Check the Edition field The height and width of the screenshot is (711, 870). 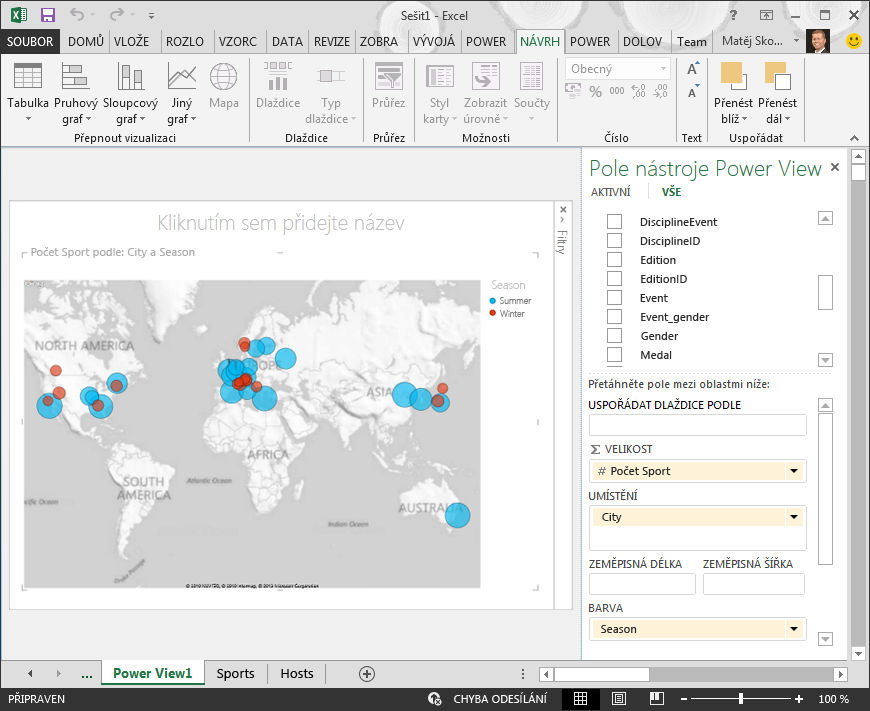tap(614, 259)
